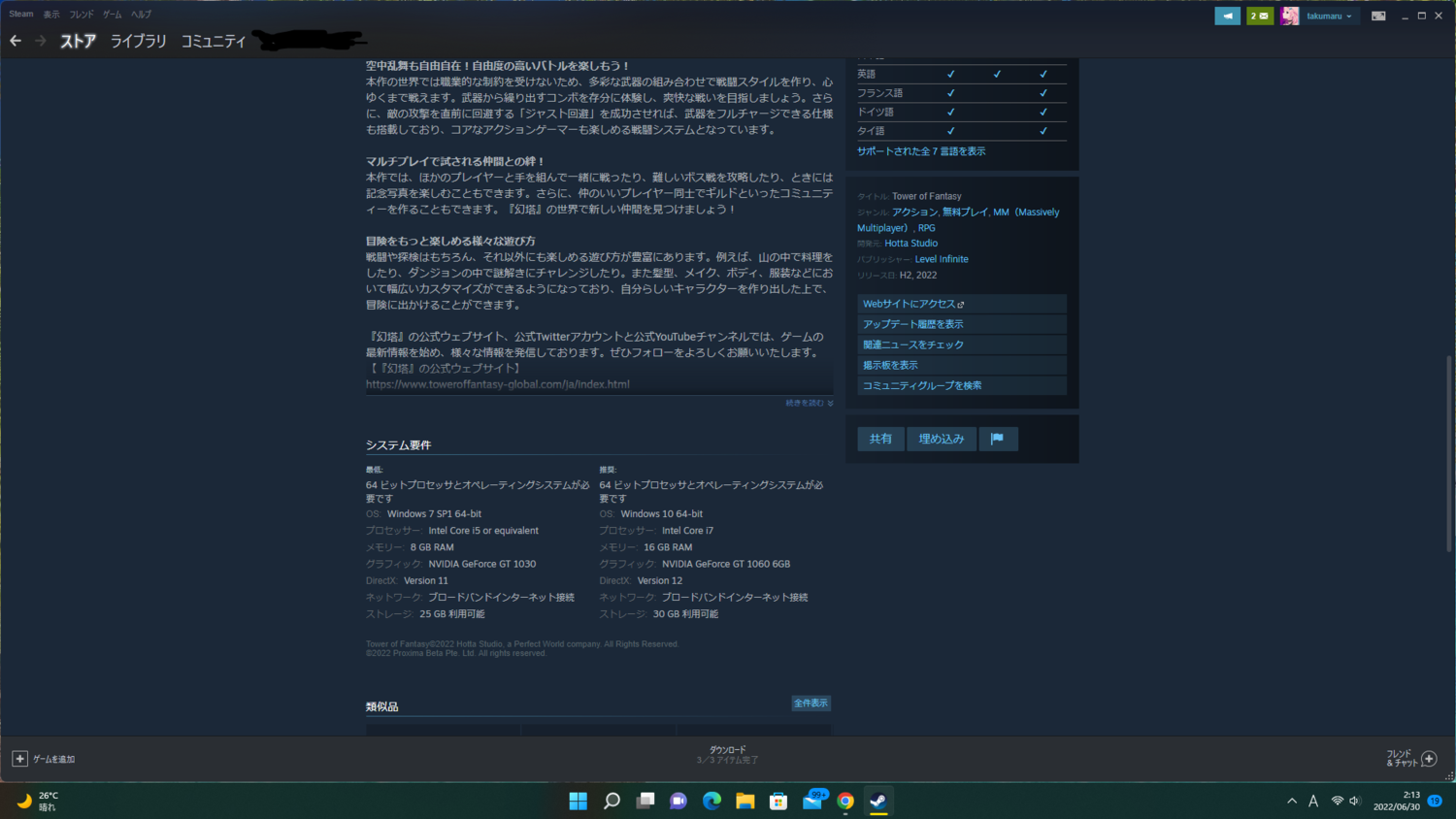Open the 表示 menu
Viewport: 1456px width, 819px height.
(x=51, y=15)
